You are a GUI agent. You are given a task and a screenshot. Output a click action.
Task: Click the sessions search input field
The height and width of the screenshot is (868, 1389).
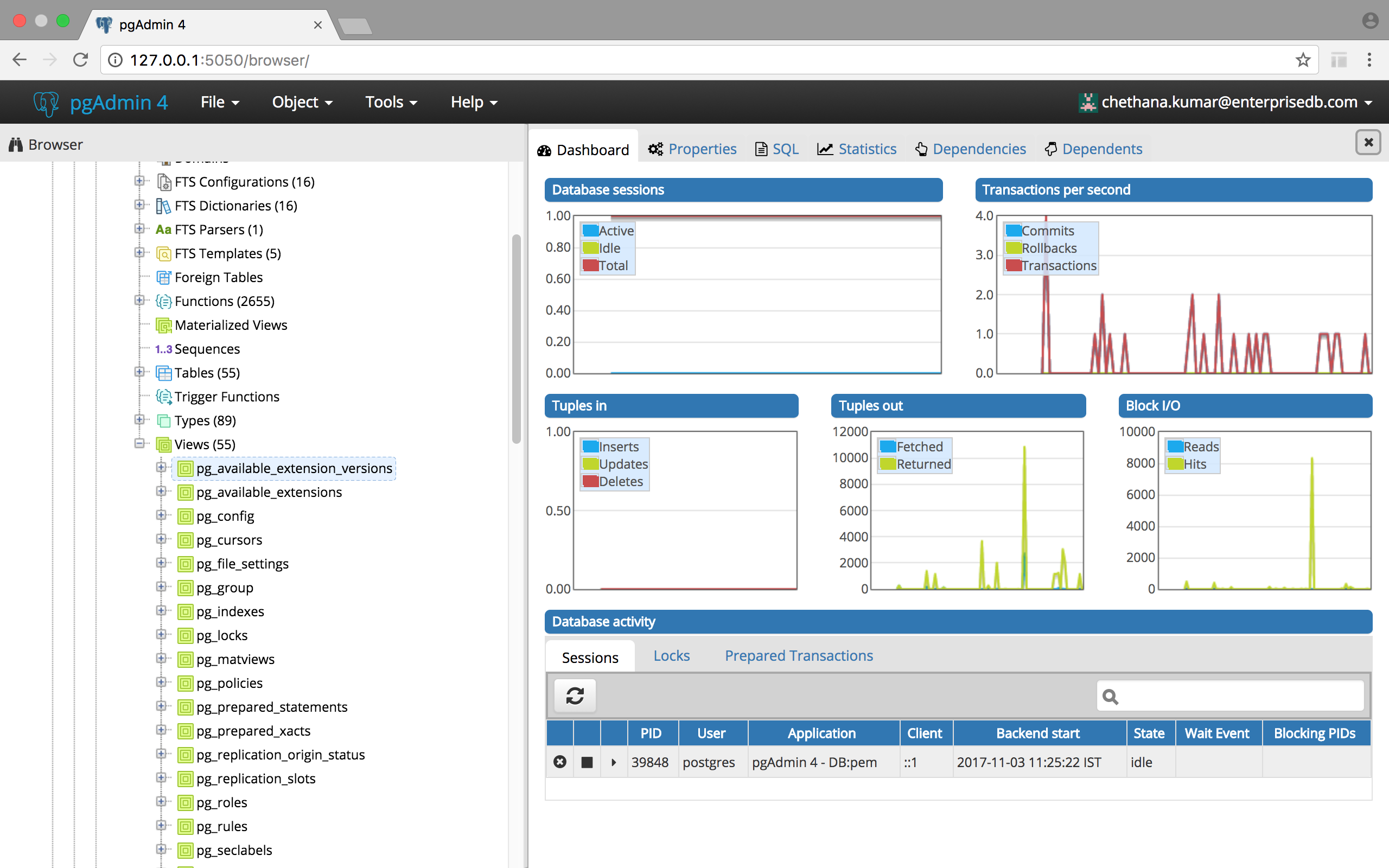point(1230,697)
